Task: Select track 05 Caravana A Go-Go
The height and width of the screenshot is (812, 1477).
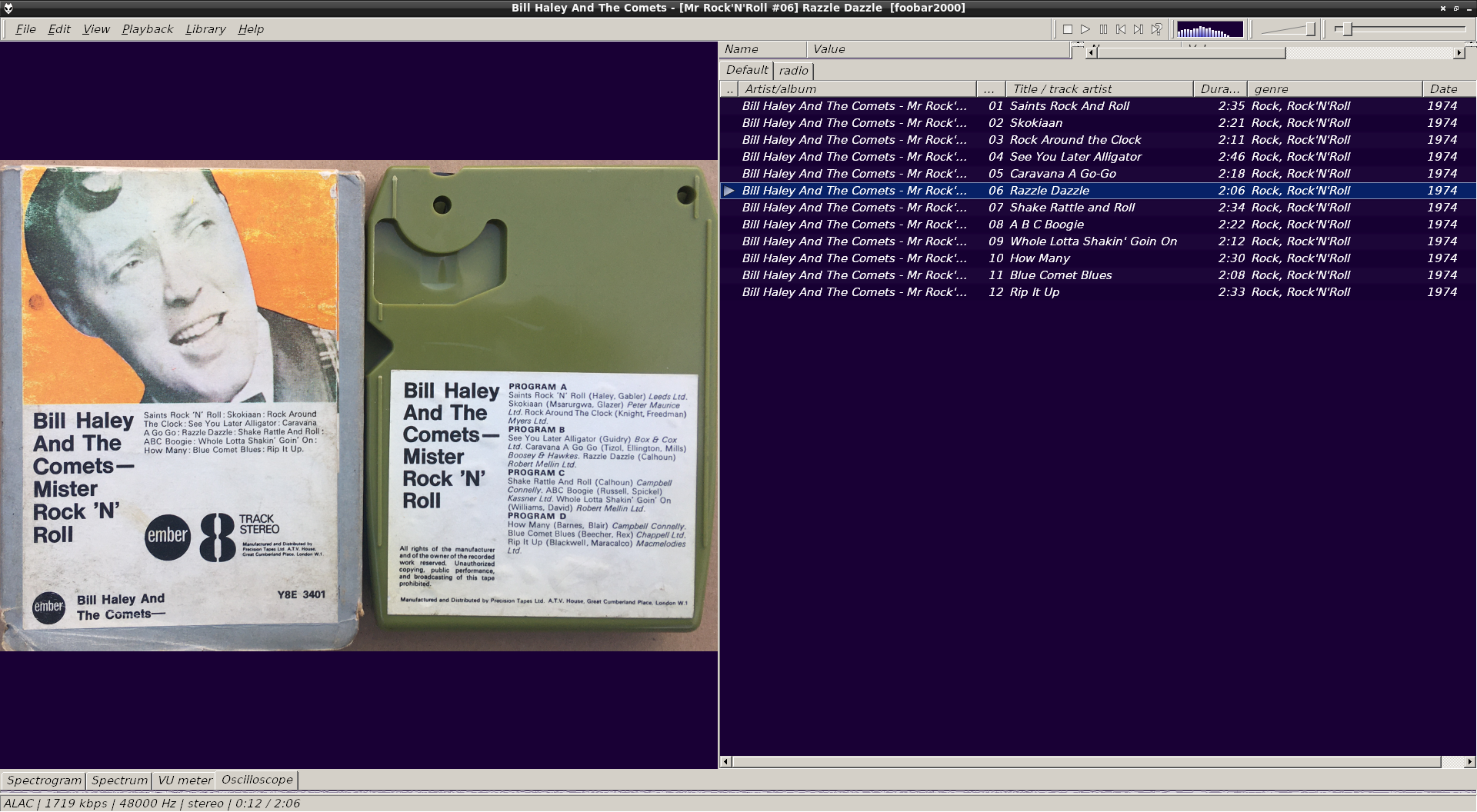Action: pos(1098,174)
